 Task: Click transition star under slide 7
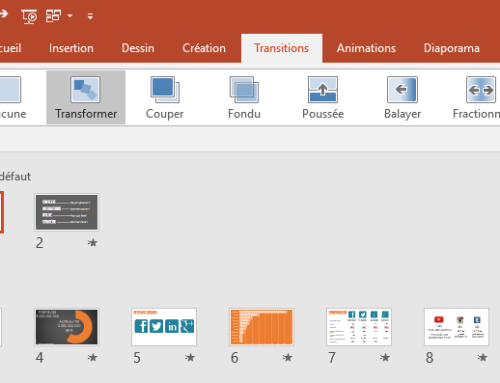[x=385, y=358]
